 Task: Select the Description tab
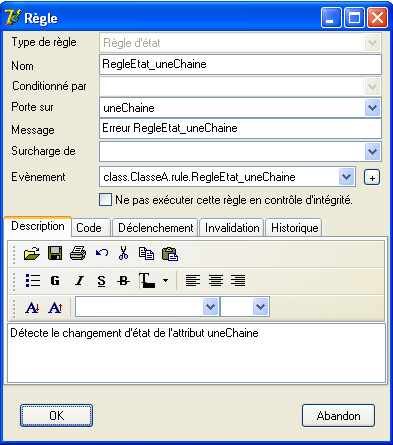click(38, 226)
